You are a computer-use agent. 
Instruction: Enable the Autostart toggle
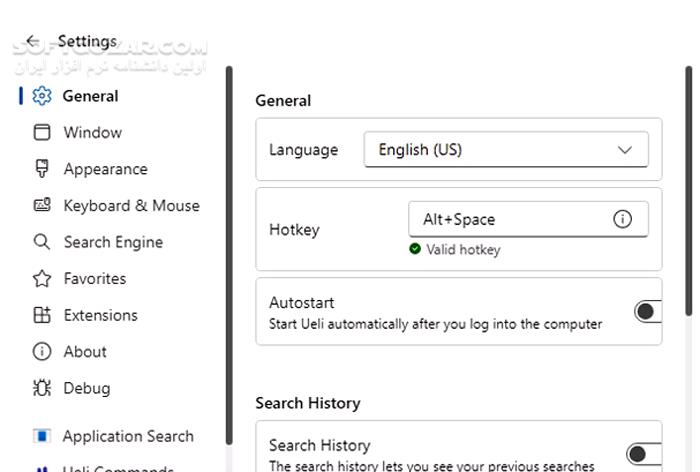pos(648,312)
